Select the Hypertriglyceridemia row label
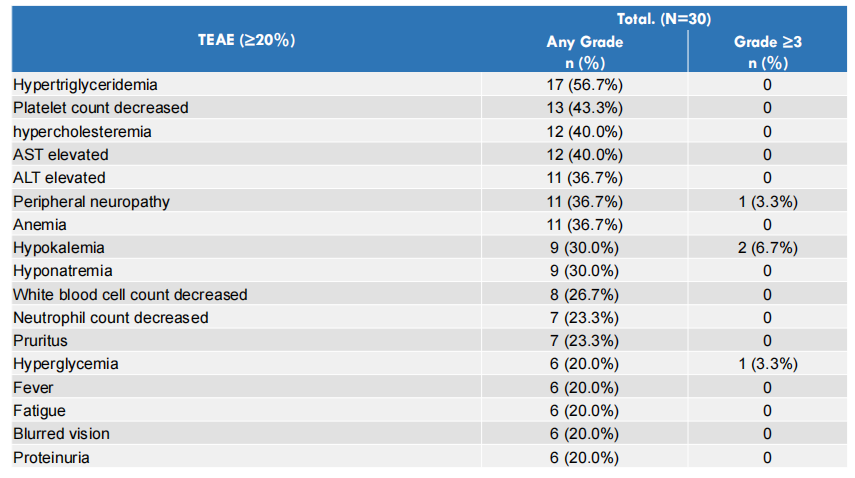 (85, 85)
